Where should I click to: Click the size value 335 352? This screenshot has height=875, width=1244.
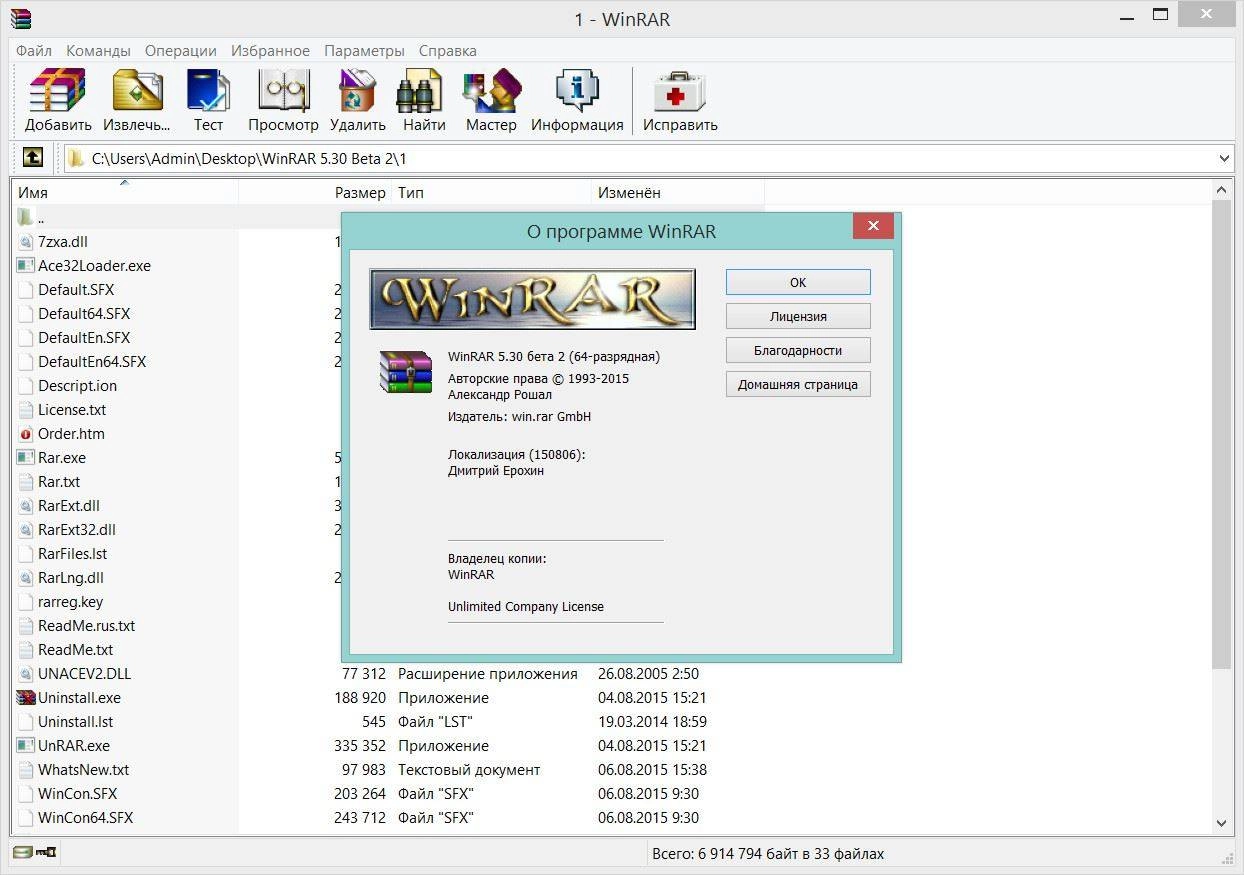pos(360,746)
